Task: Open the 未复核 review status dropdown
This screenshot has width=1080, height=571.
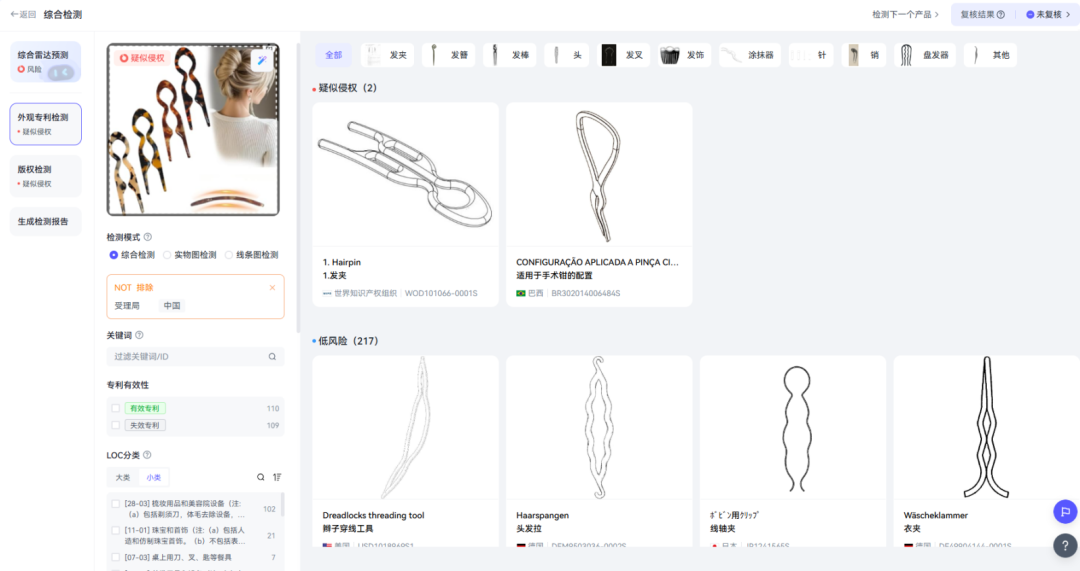Action: tap(1048, 14)
